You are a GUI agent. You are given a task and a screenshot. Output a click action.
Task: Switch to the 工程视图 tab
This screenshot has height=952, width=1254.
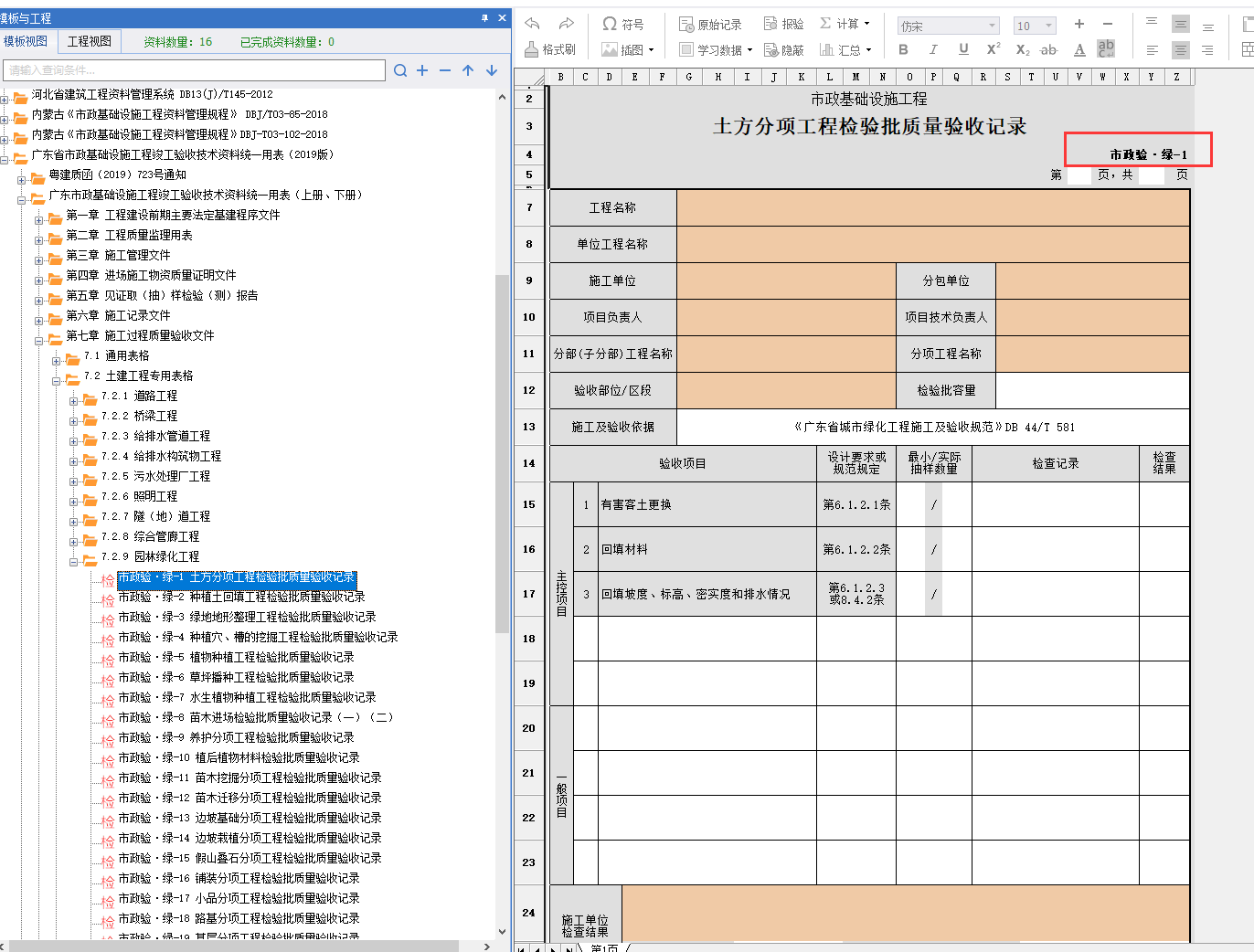pyautogui.click(x=90, y=41)
